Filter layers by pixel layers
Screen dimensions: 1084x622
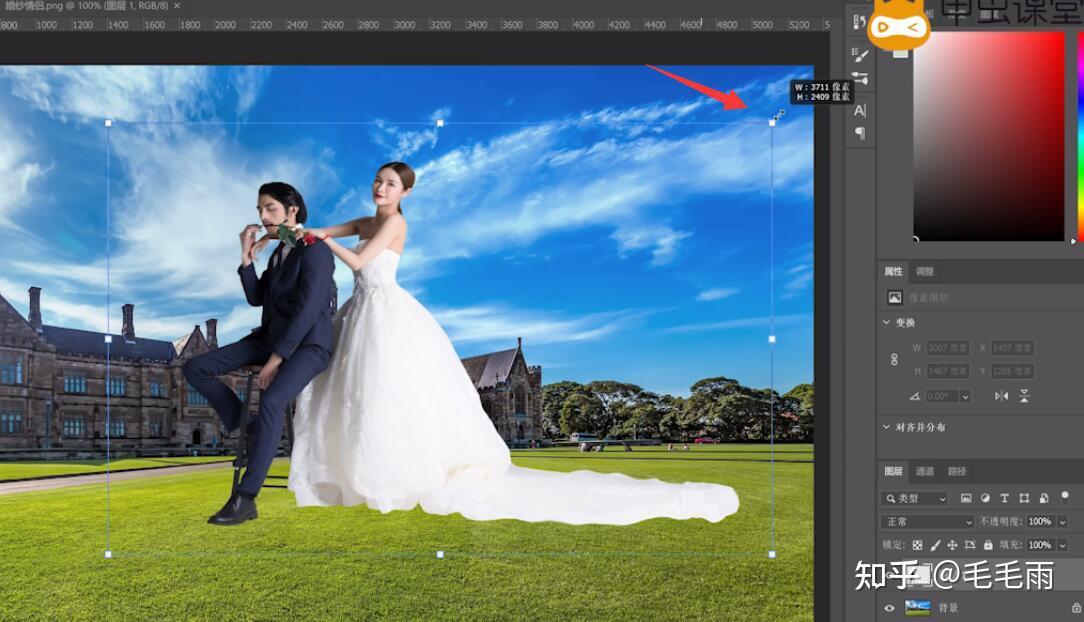tap(966, 498)
